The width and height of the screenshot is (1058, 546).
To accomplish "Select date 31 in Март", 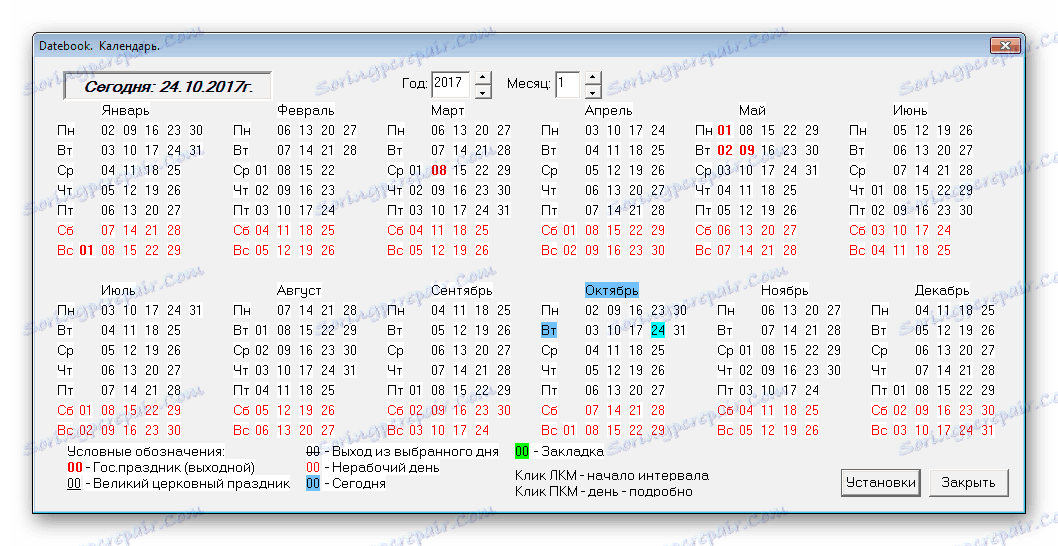I will [504, 211].
